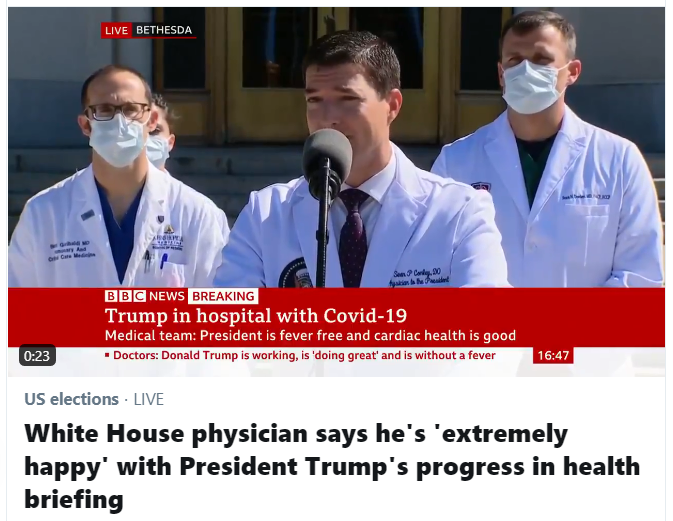
Task: Click 'Trump in hospital with Covid-19' banner headline
Action: [x=256, y=315]
